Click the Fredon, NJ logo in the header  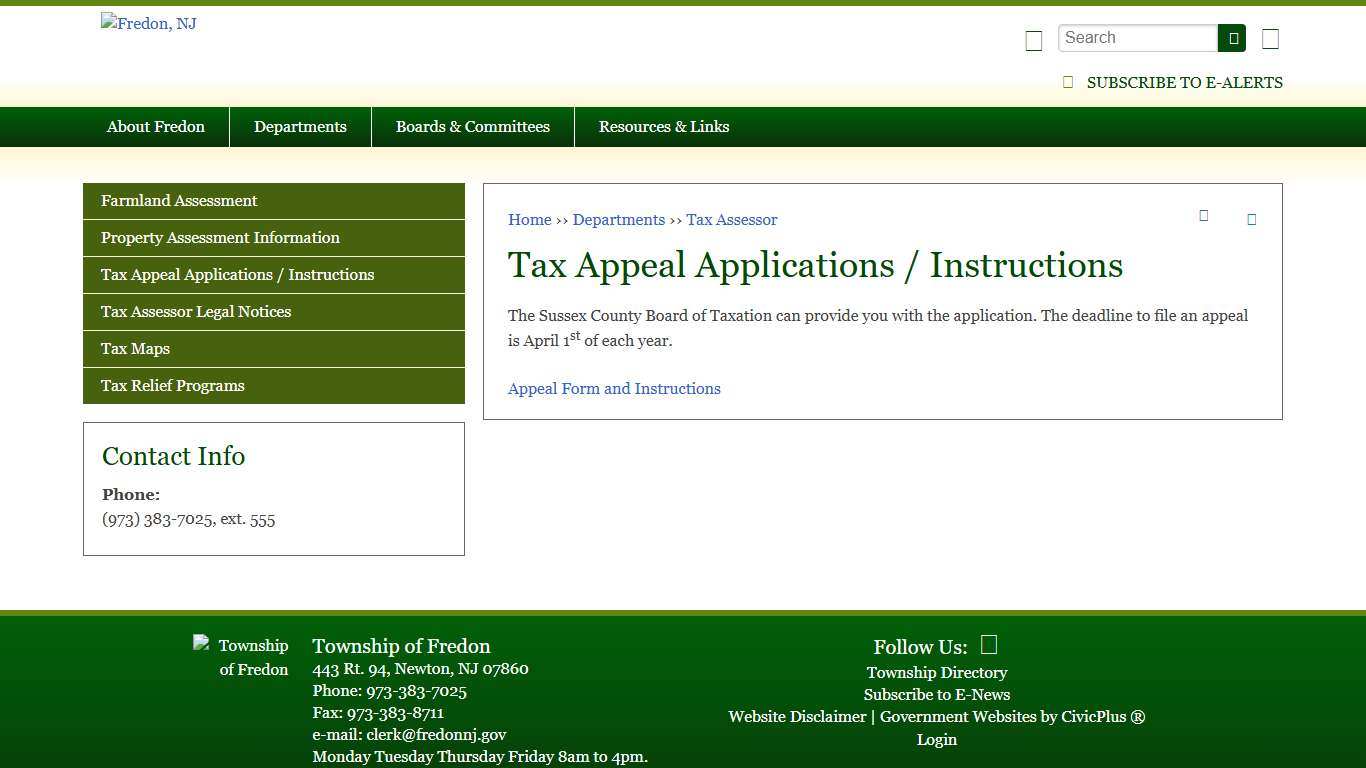148,23
